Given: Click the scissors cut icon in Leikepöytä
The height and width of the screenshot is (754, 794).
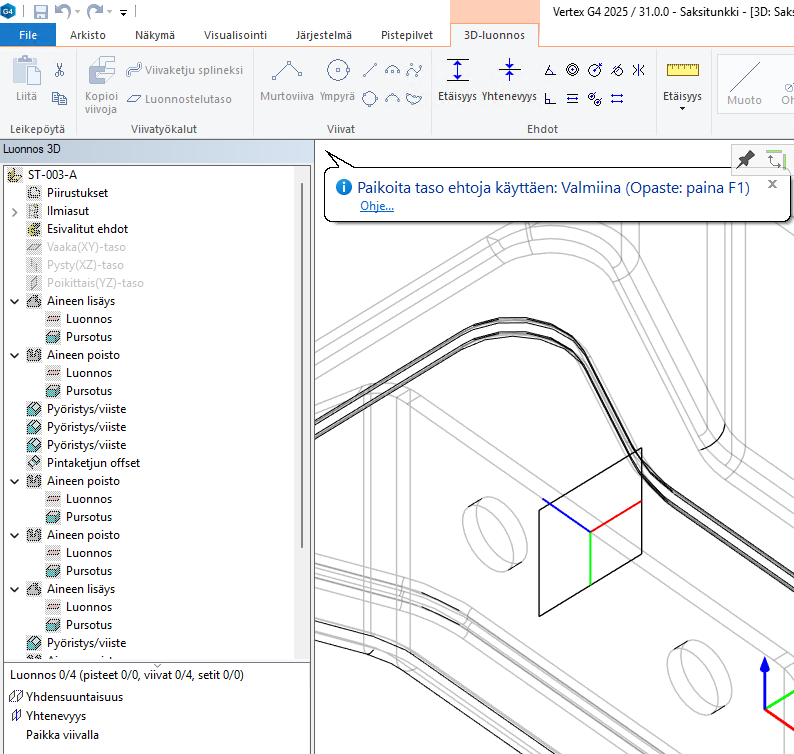Looking at the screenshot, I should (x=59, y=70).
